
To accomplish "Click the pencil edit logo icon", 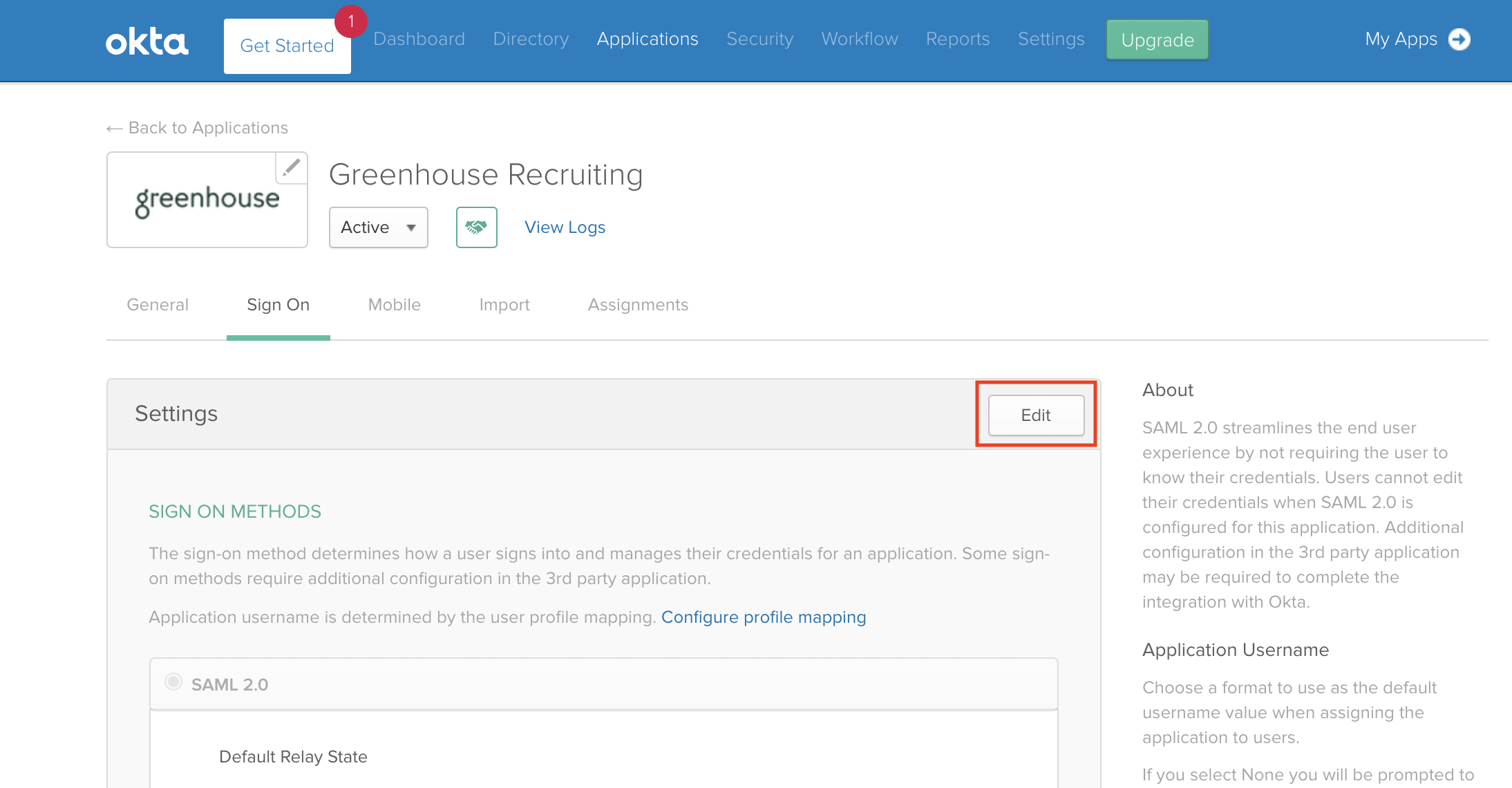I will (x=292, y=167).
